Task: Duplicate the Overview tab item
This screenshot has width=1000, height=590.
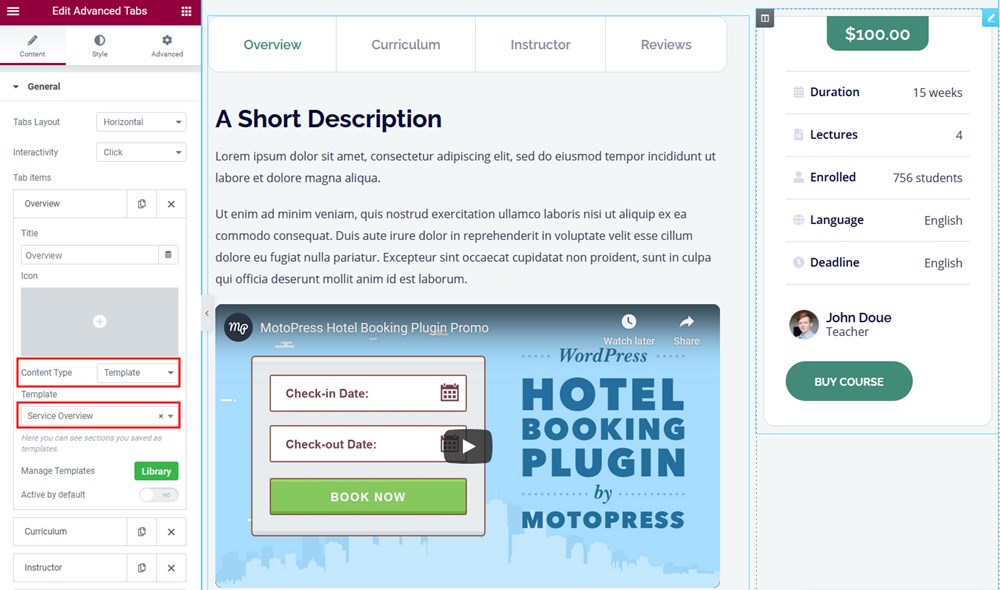Action: (142, 204)
